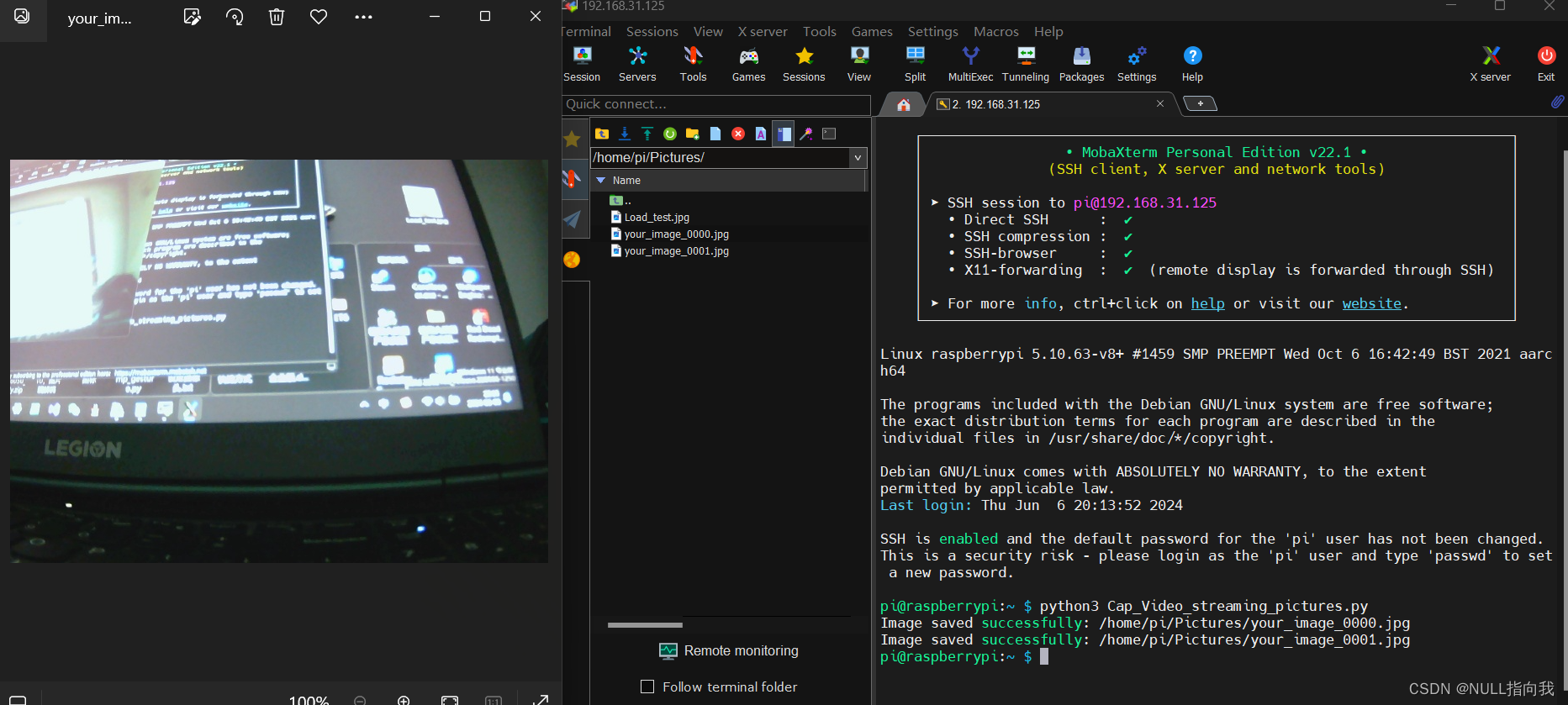Enable Follow terminal folder checkbox
The width and height of the screenshot is (1568, 705).
click(x=647, y=687)
